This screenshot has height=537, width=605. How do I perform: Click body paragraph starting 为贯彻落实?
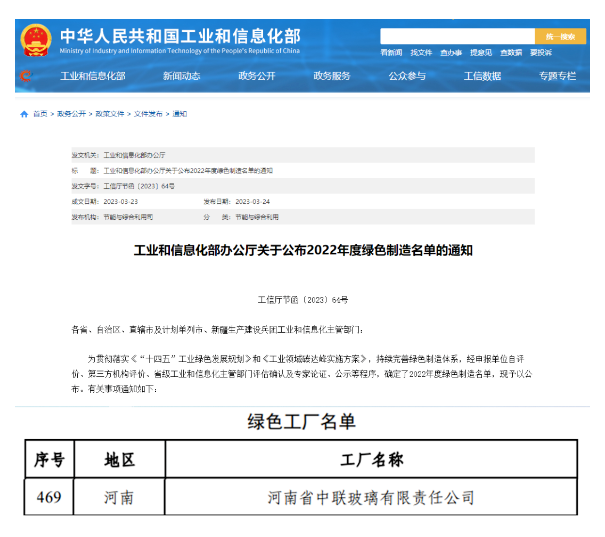[302, 374]
